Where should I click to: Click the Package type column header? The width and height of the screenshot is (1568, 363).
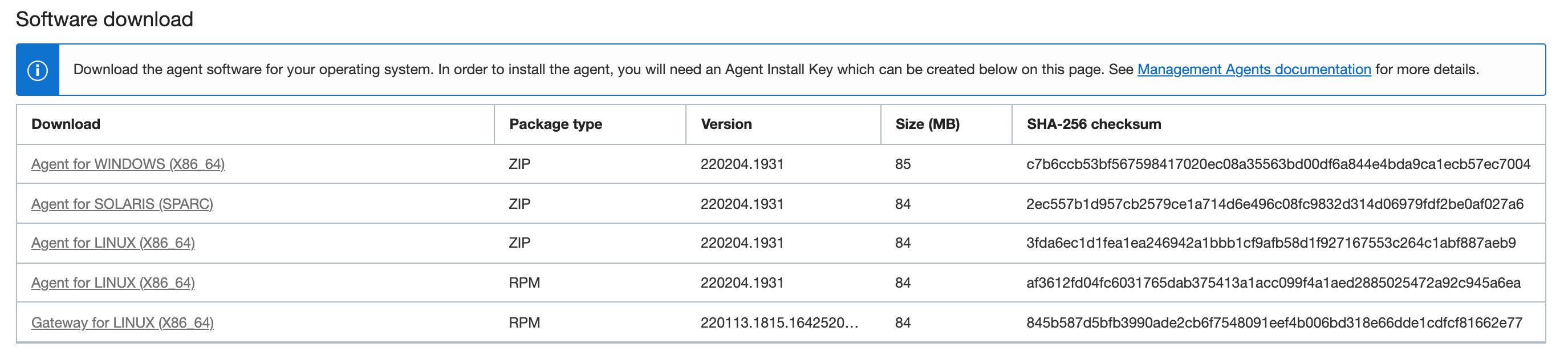point(556,124)
